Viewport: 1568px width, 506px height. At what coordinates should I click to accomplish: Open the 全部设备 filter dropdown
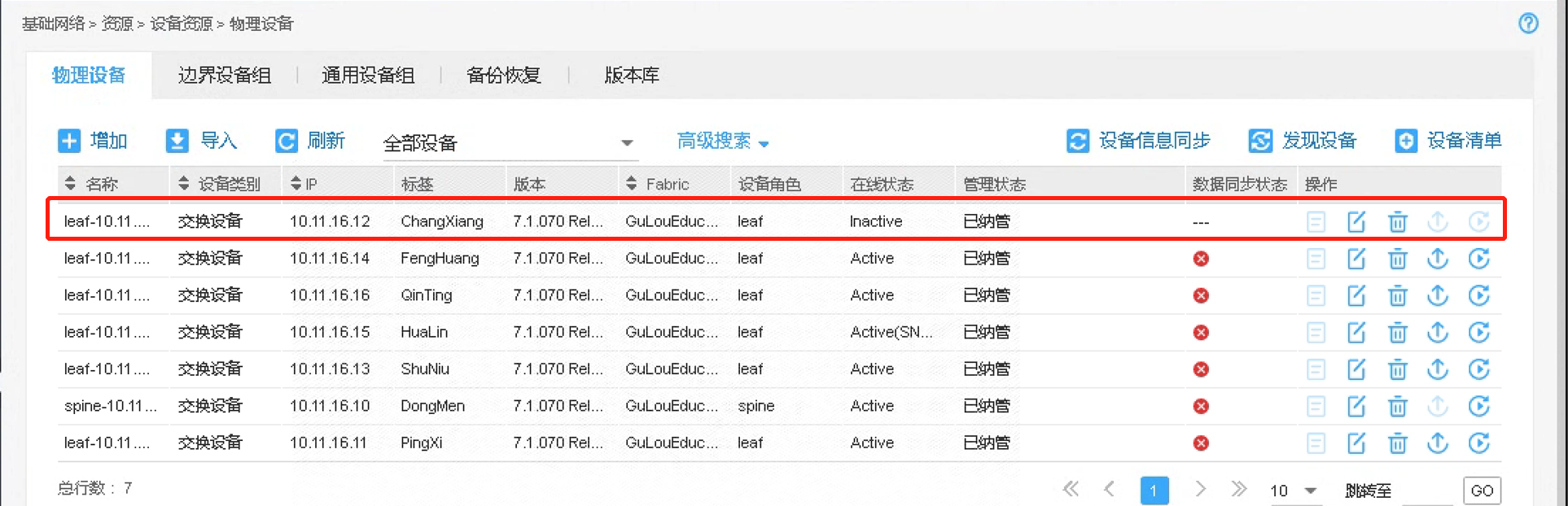click(x=509, y=143)
